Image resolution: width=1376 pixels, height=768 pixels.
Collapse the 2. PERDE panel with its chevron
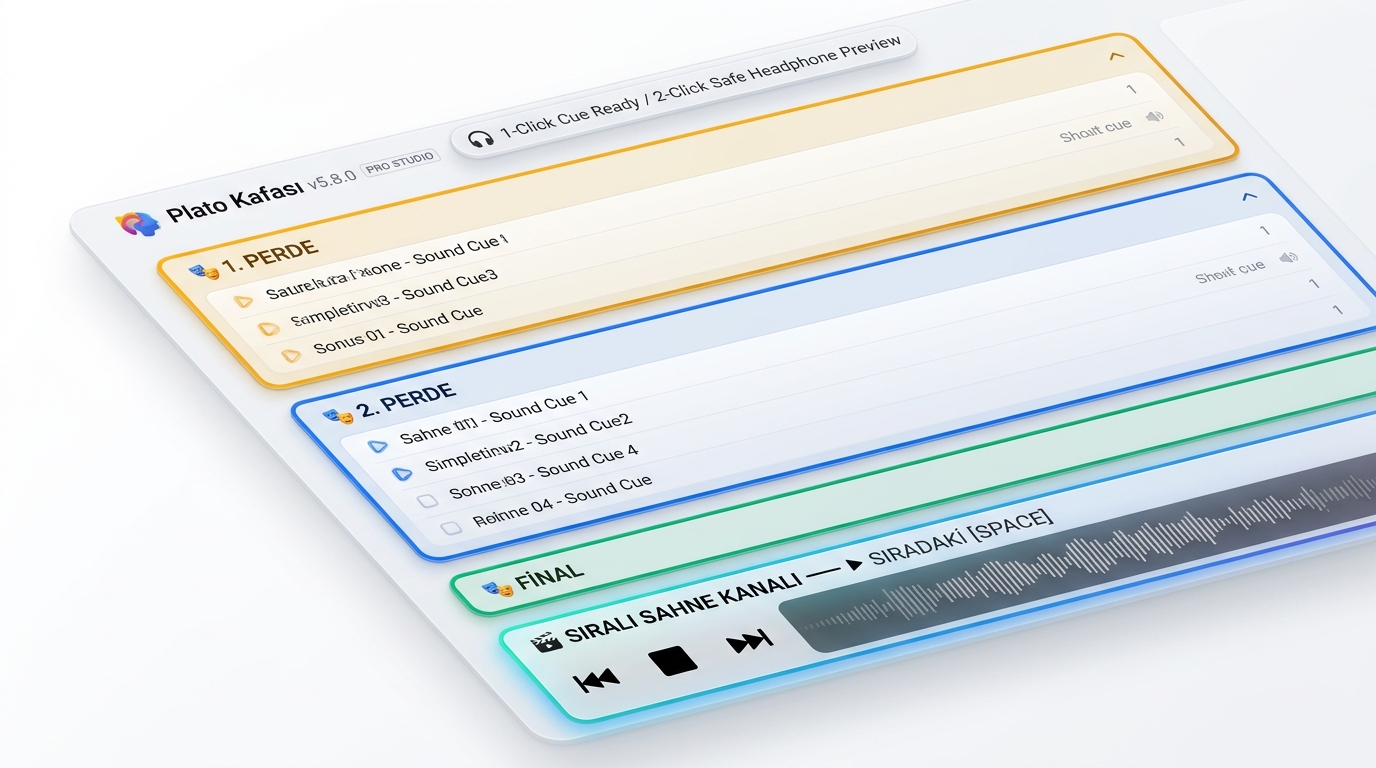1249,196
